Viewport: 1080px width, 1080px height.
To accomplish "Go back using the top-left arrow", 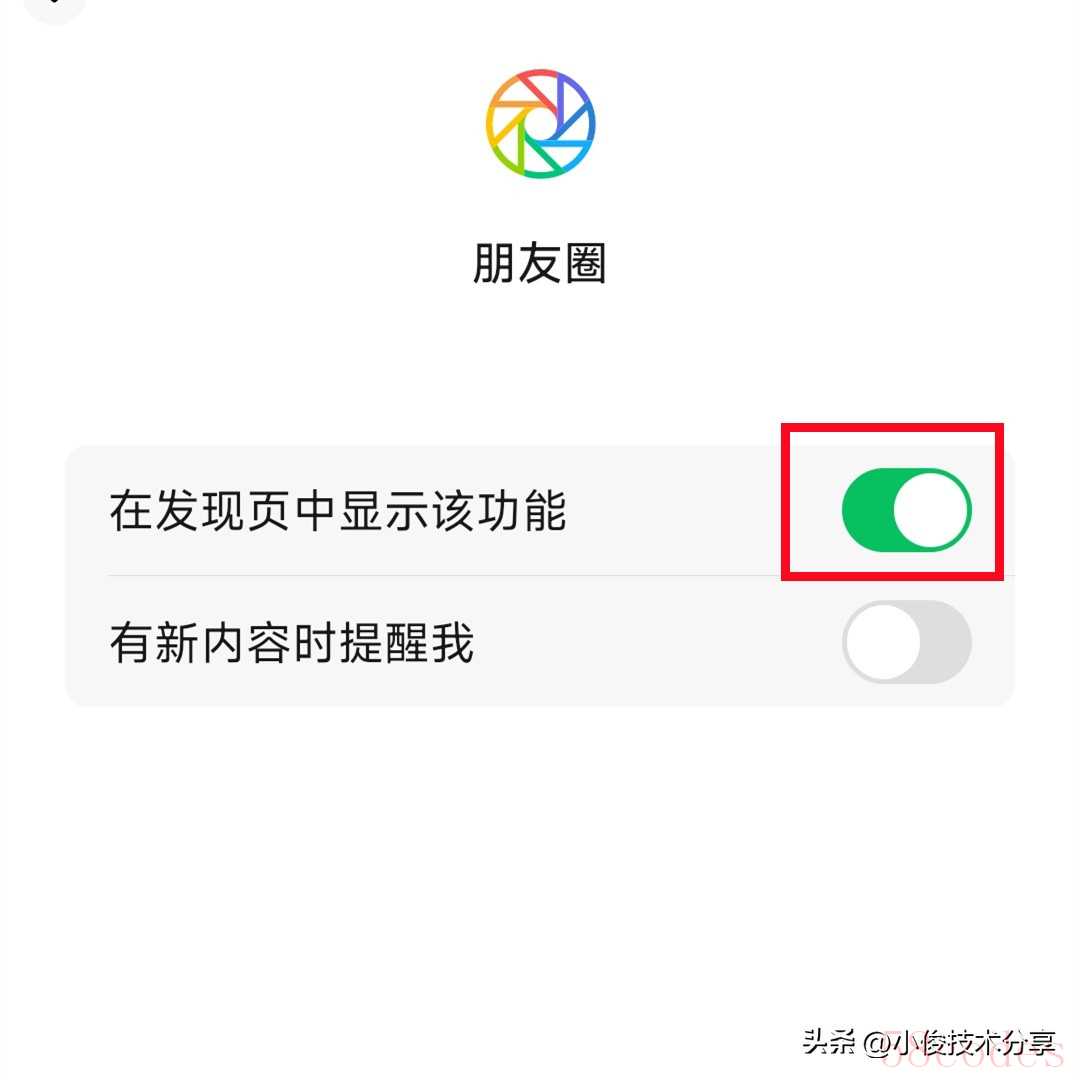I will (54, 7).
